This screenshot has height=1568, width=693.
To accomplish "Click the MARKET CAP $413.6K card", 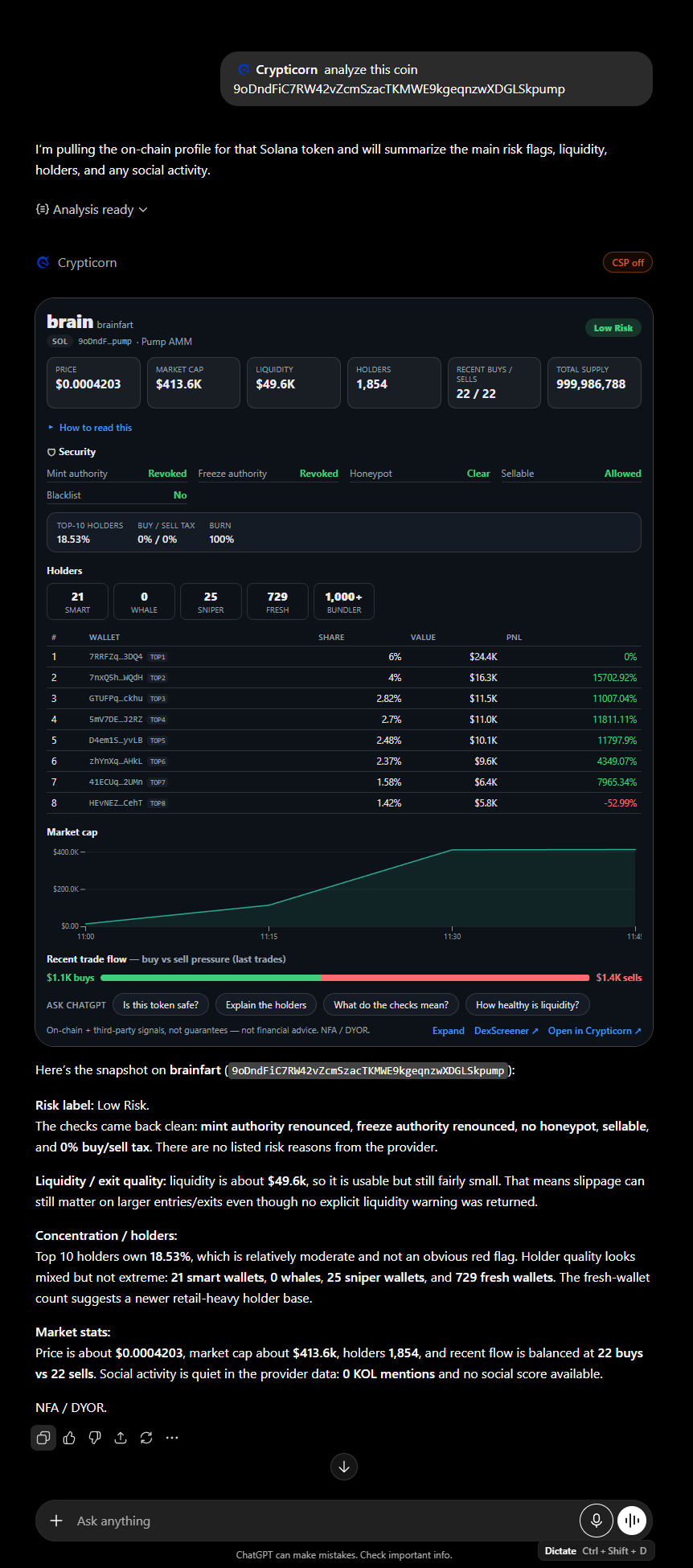I will click(194, 383).
